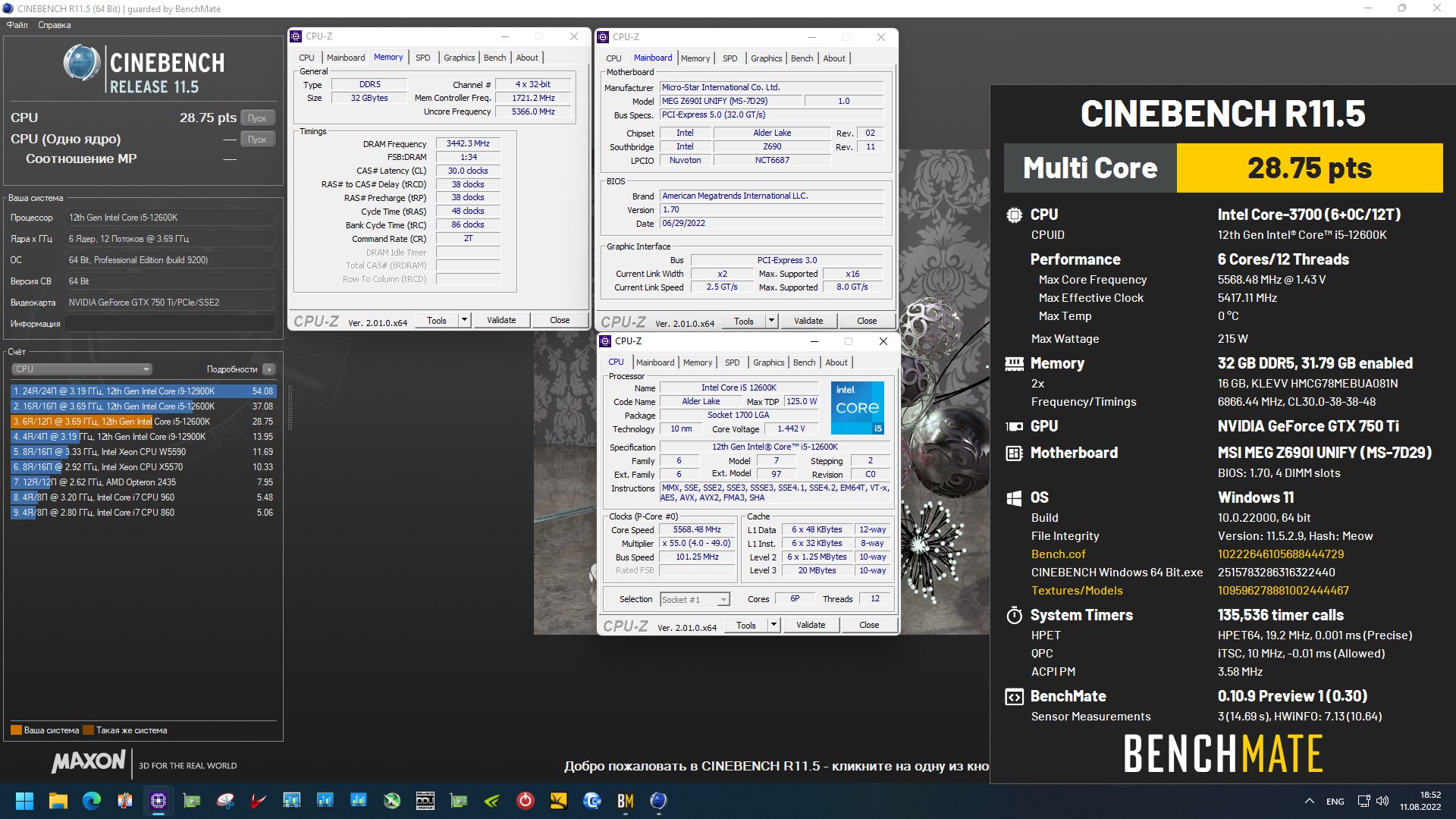Open File Explorer from the taskbar
Screen dimensions: 1456x819
pyautogui.click(x=58, y=801)
